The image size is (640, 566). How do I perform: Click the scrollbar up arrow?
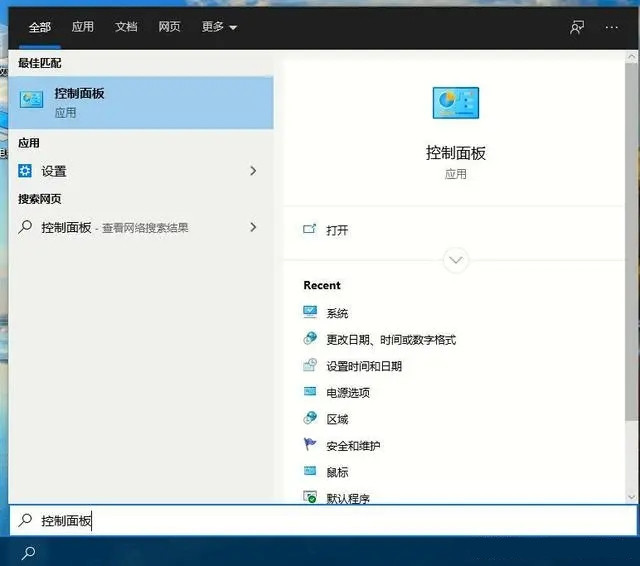(x=631, y=57)
